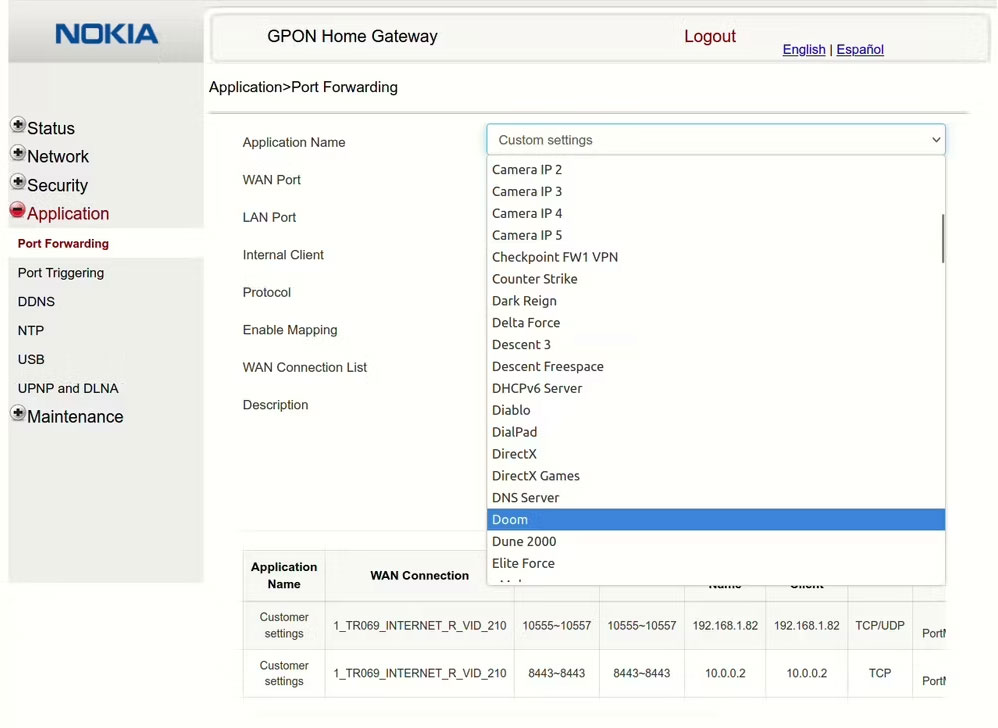This screenshot has height=728, width=998.
Task: Click Security menu label
Action: click(57, 185)
